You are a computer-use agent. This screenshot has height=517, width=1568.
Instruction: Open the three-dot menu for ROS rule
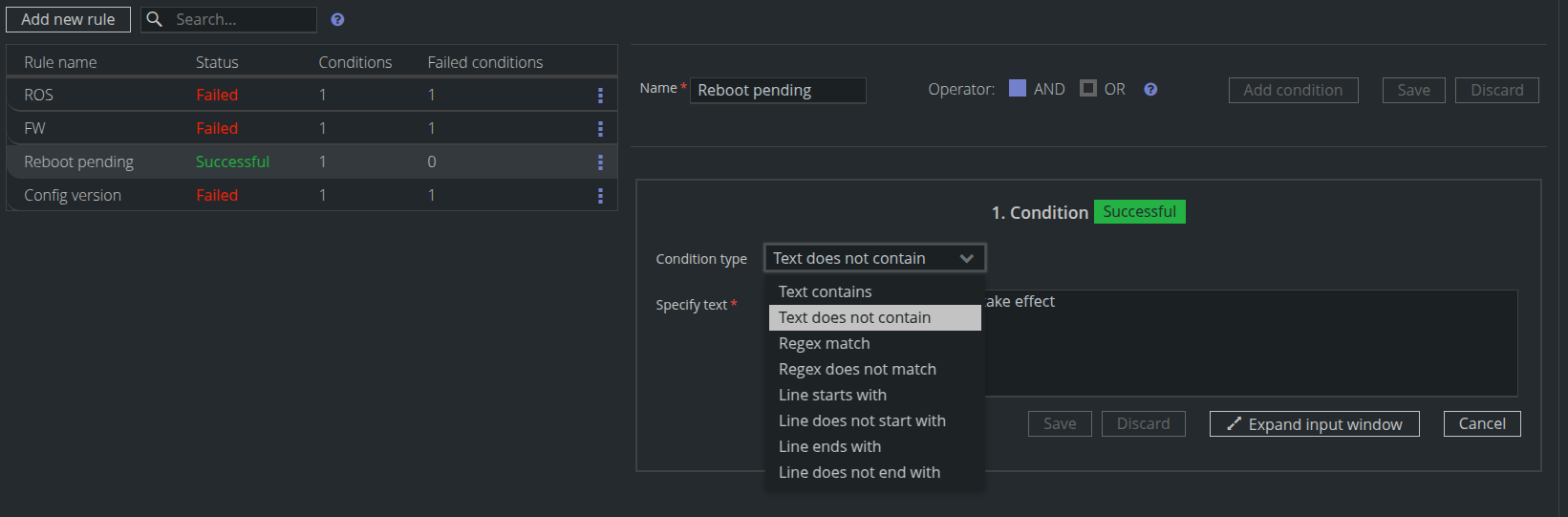point(600,96)
